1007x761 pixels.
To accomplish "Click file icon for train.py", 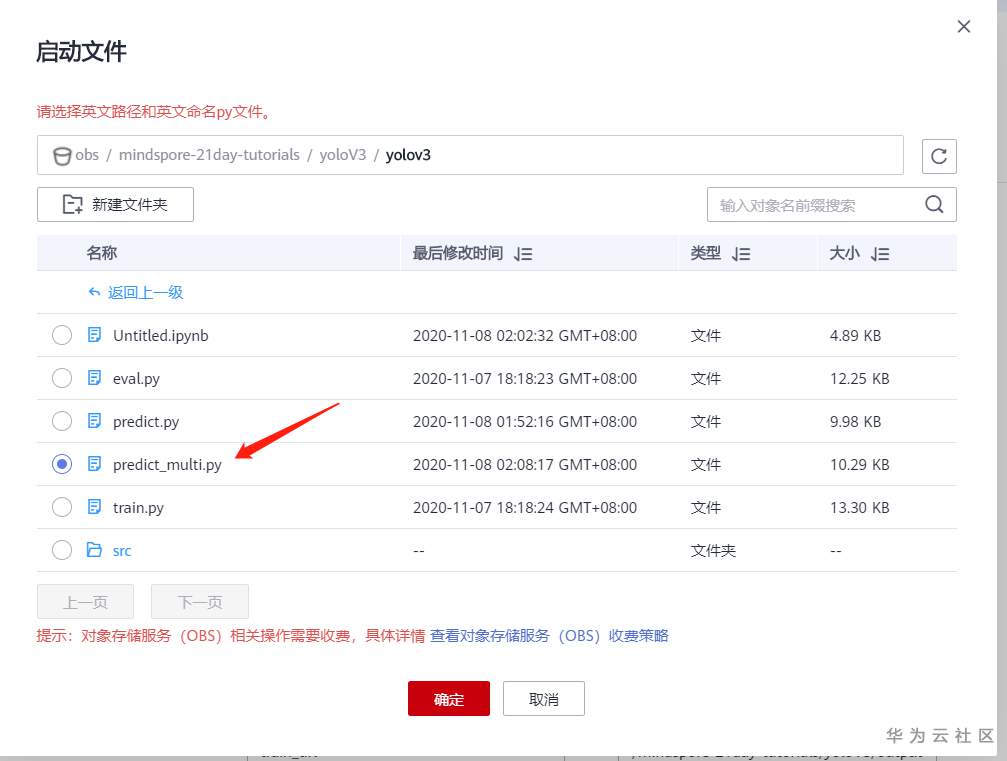I will point(94,507).
